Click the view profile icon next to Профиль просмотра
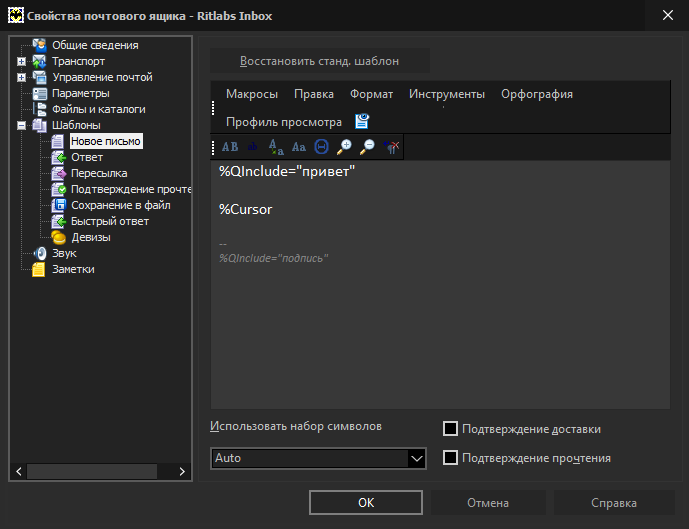 tap(362, 121)
